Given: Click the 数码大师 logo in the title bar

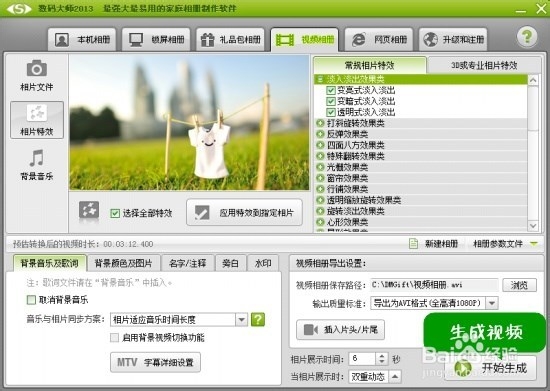Looking at the screenshot, I should pyautogui.click(x=19, y=8).
